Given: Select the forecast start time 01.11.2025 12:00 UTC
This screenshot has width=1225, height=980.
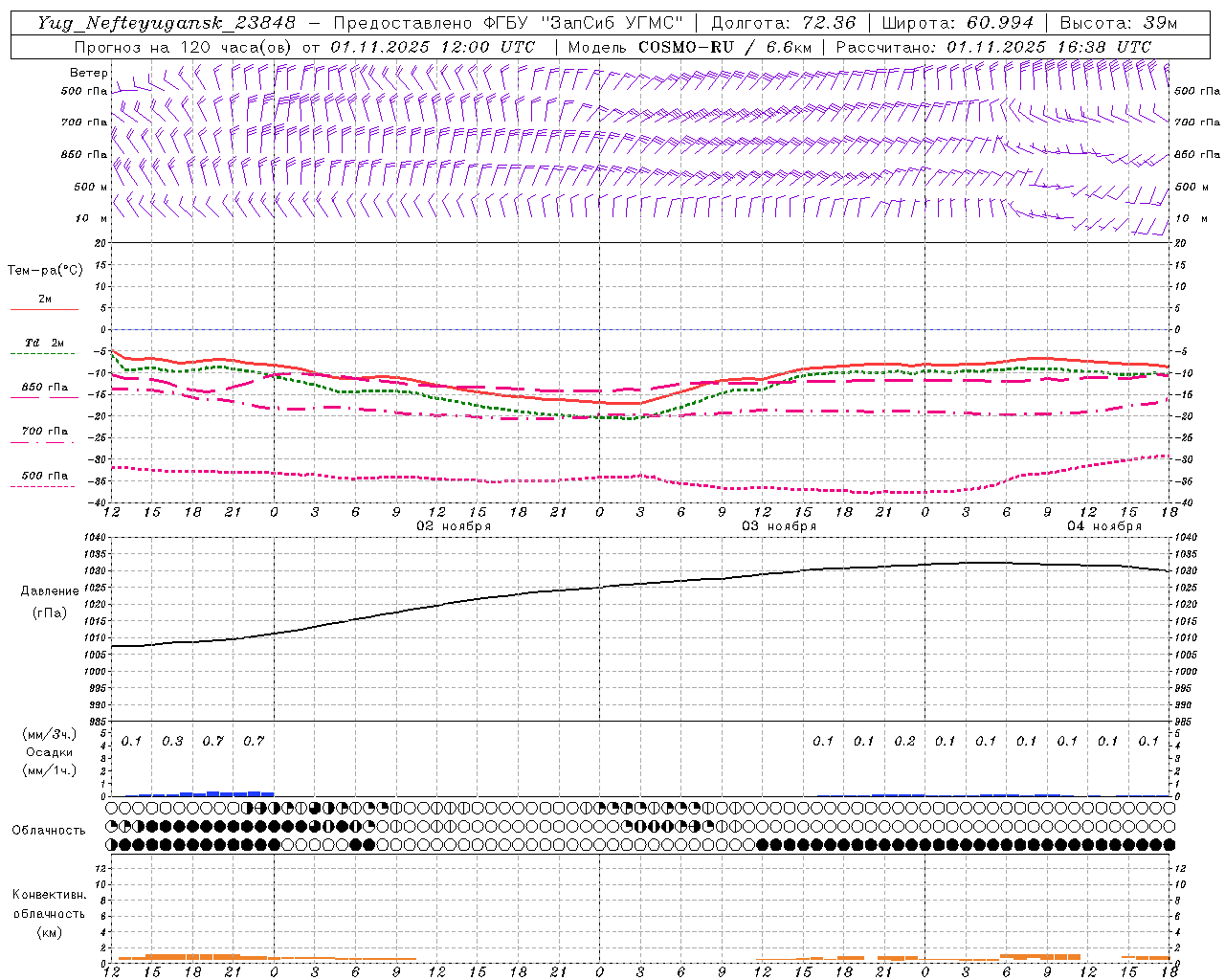Looking at the screenshot, I should (x=433, y=47).
